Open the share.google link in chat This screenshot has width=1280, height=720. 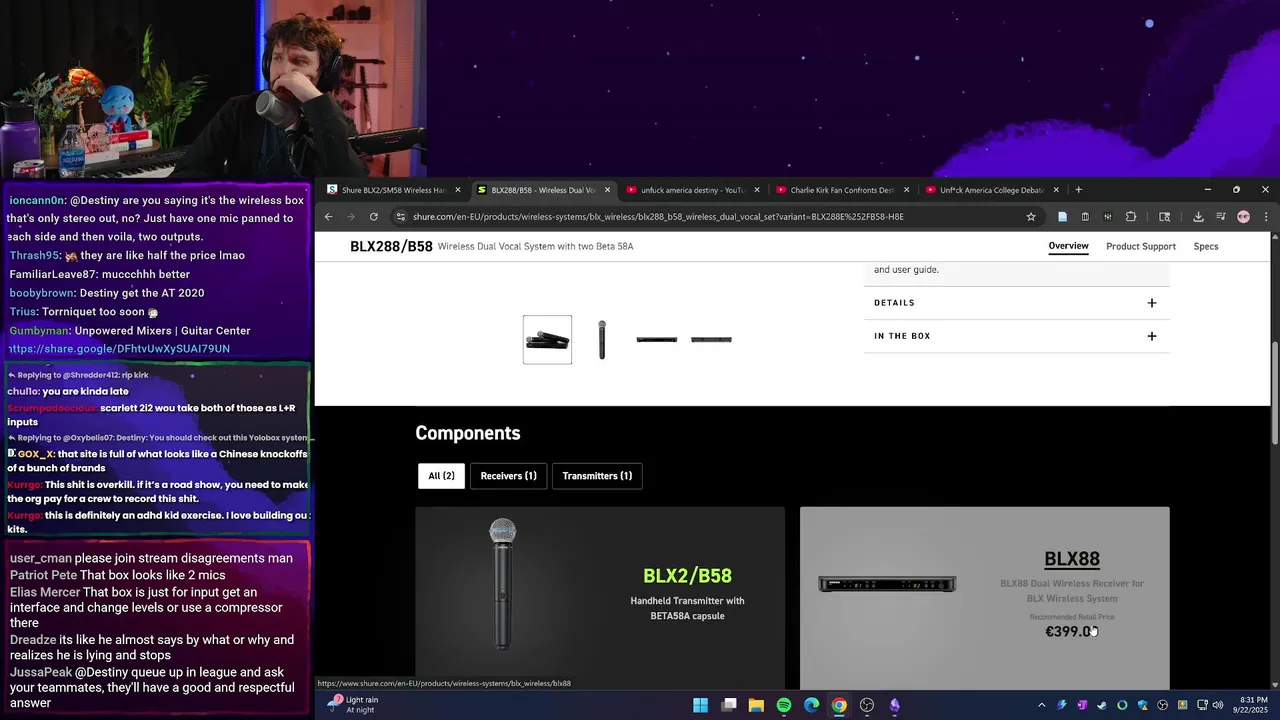pos(119,349)
